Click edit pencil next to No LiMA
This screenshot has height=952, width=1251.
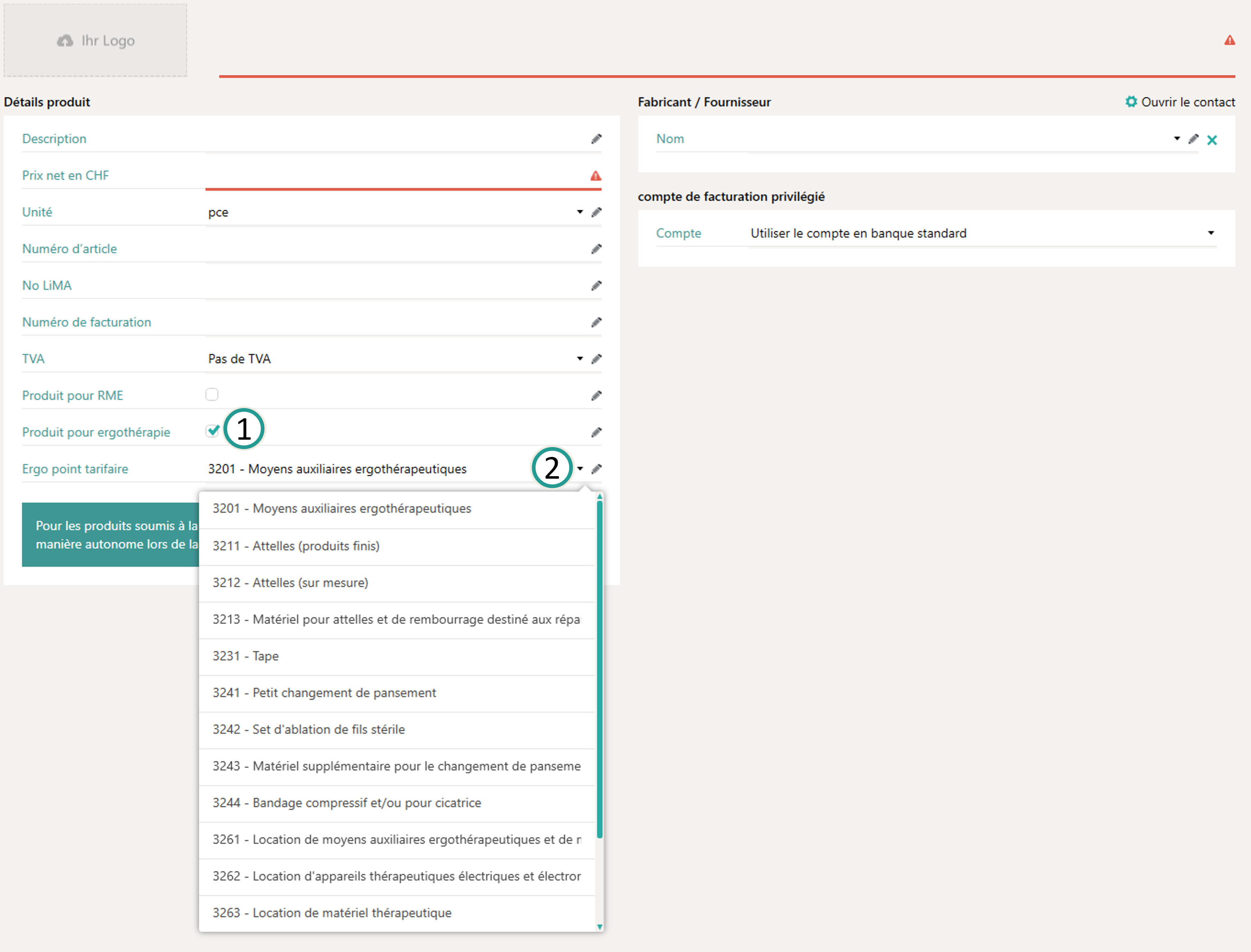point(596,286)
